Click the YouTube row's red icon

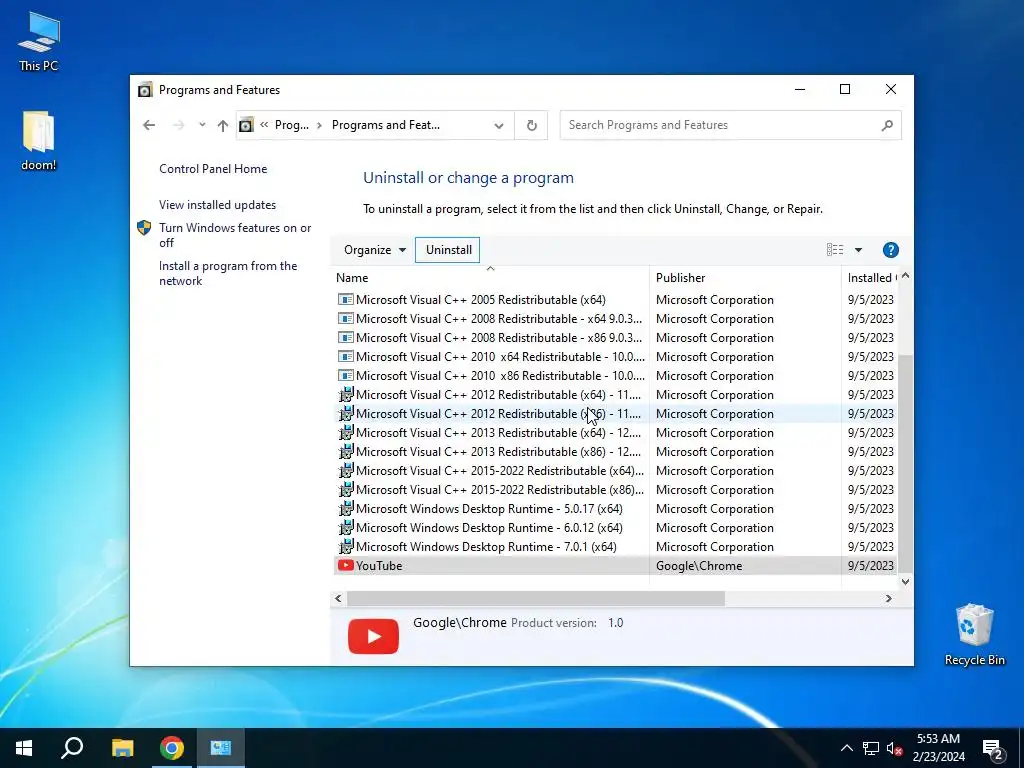pos(345,566)
